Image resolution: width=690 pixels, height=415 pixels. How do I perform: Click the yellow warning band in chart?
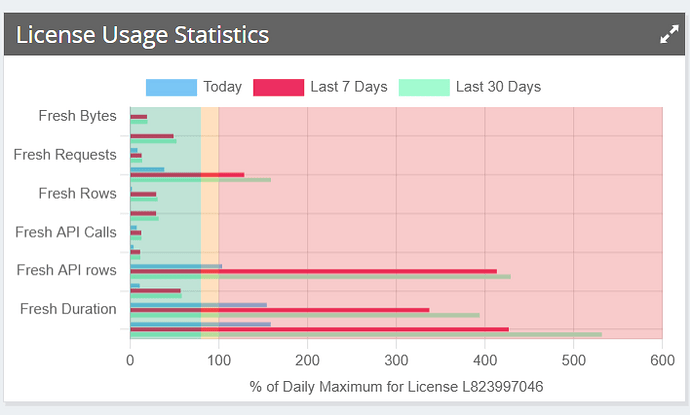(210, 200)
